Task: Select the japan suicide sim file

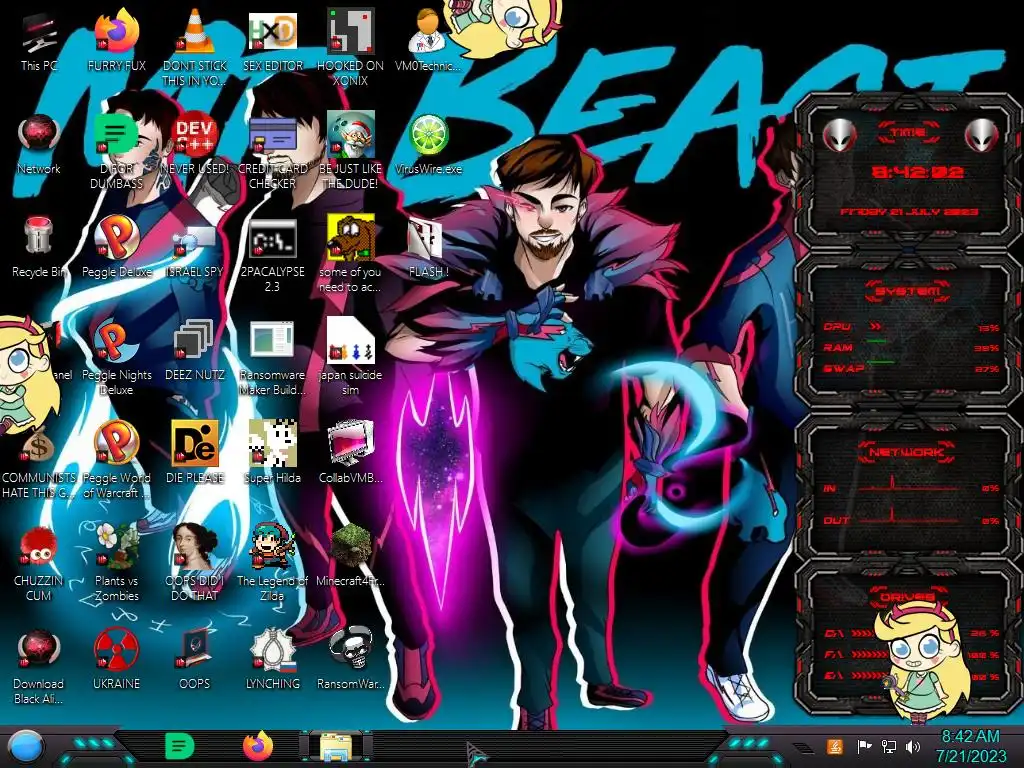Action: pyautogui.click(x=351, y=340)
